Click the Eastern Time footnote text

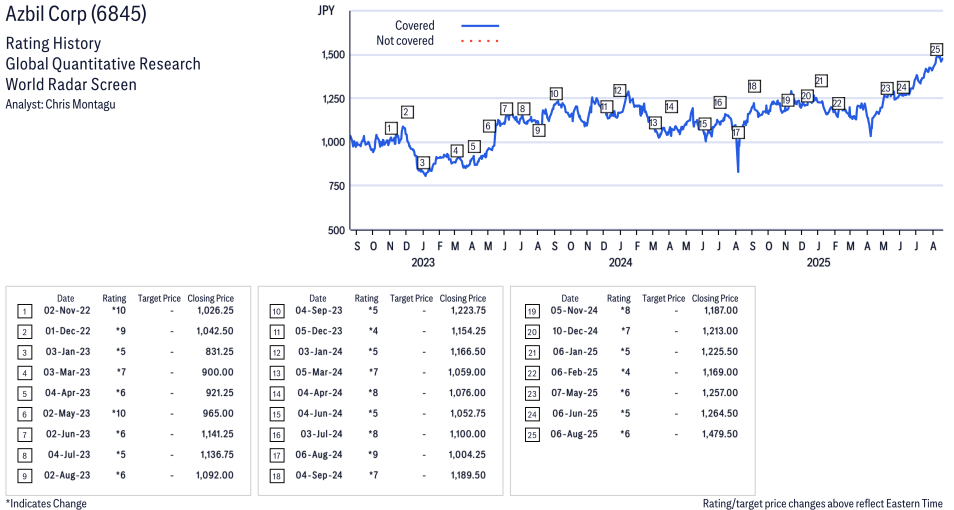tap(823, 504)
